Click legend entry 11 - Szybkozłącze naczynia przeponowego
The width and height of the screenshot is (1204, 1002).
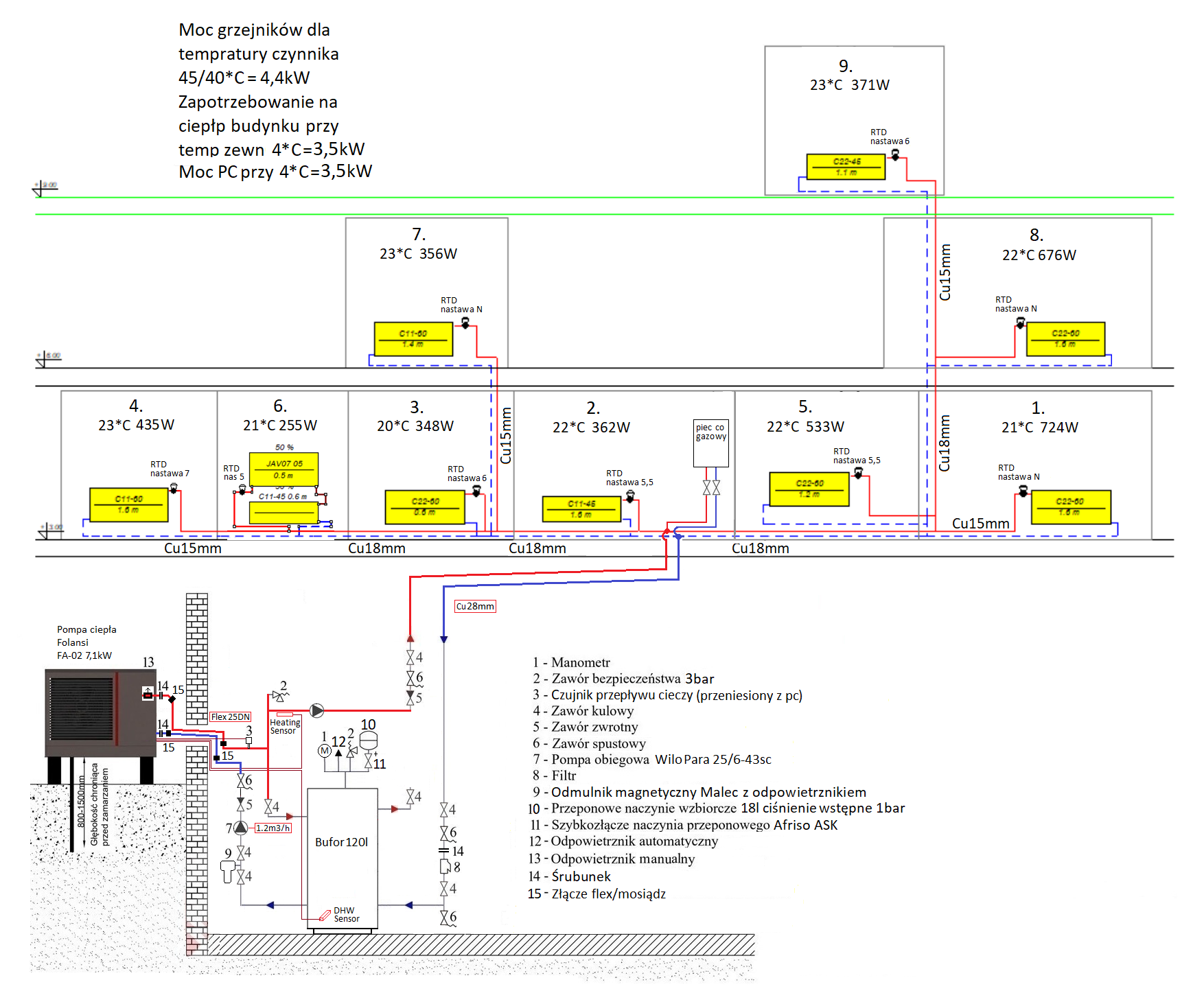(x=684, y=825)
